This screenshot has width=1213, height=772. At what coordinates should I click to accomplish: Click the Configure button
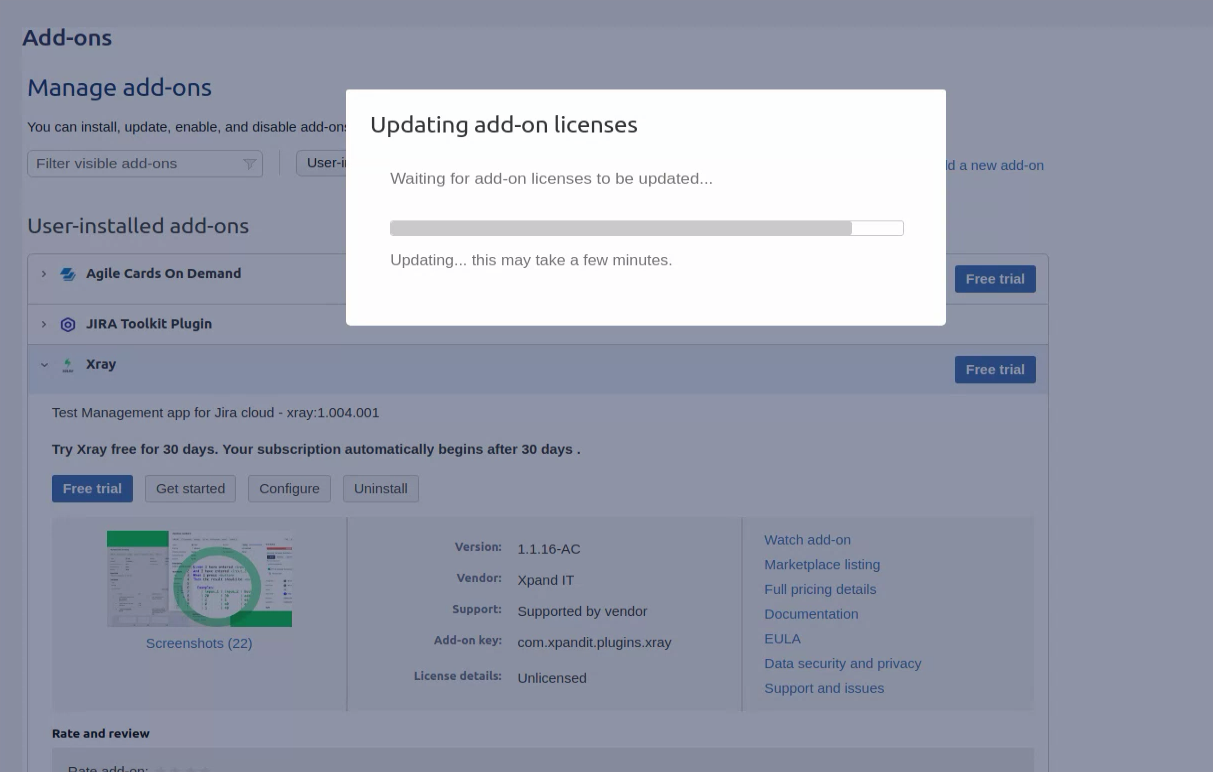click(x=289, y=488)
